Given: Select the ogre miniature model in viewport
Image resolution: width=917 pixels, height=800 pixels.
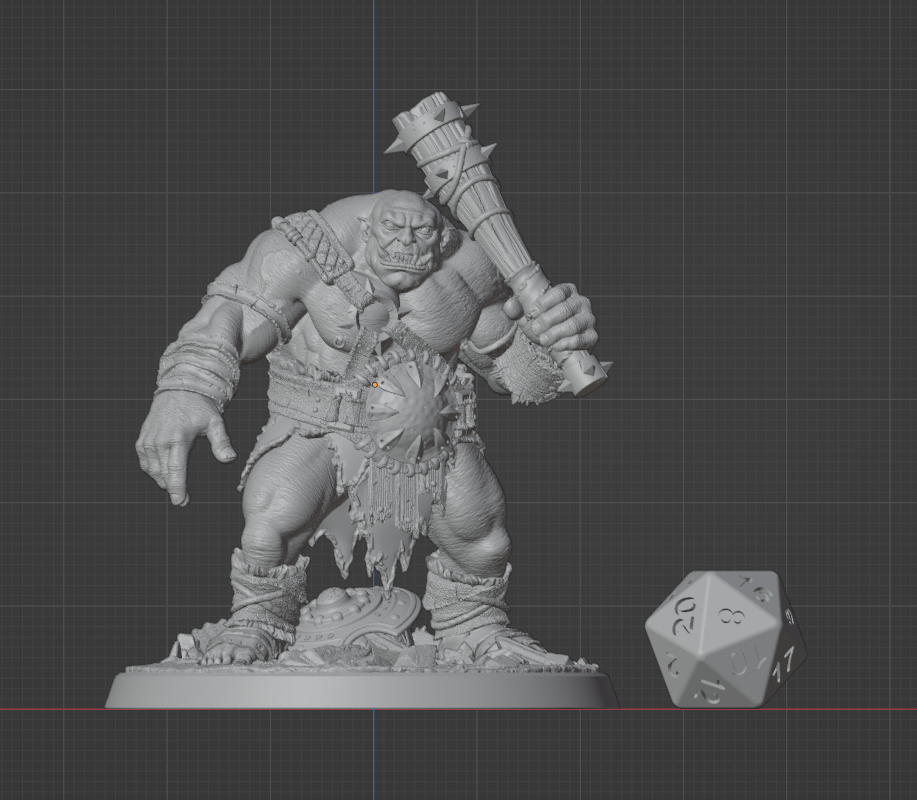Looking at the screenshot, I should tap(363, 401).
